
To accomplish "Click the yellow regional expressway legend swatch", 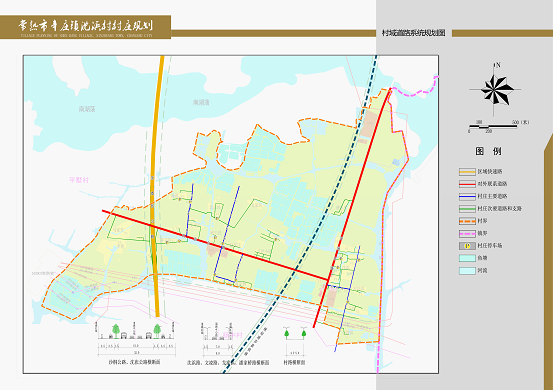I will (467, 172).
